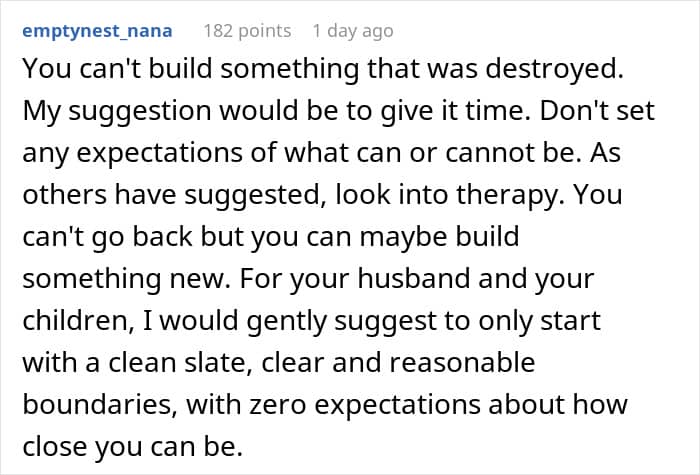Click the '1 day ago' timestamp
This screenshot has width=700, height=475.
[353, 31]
